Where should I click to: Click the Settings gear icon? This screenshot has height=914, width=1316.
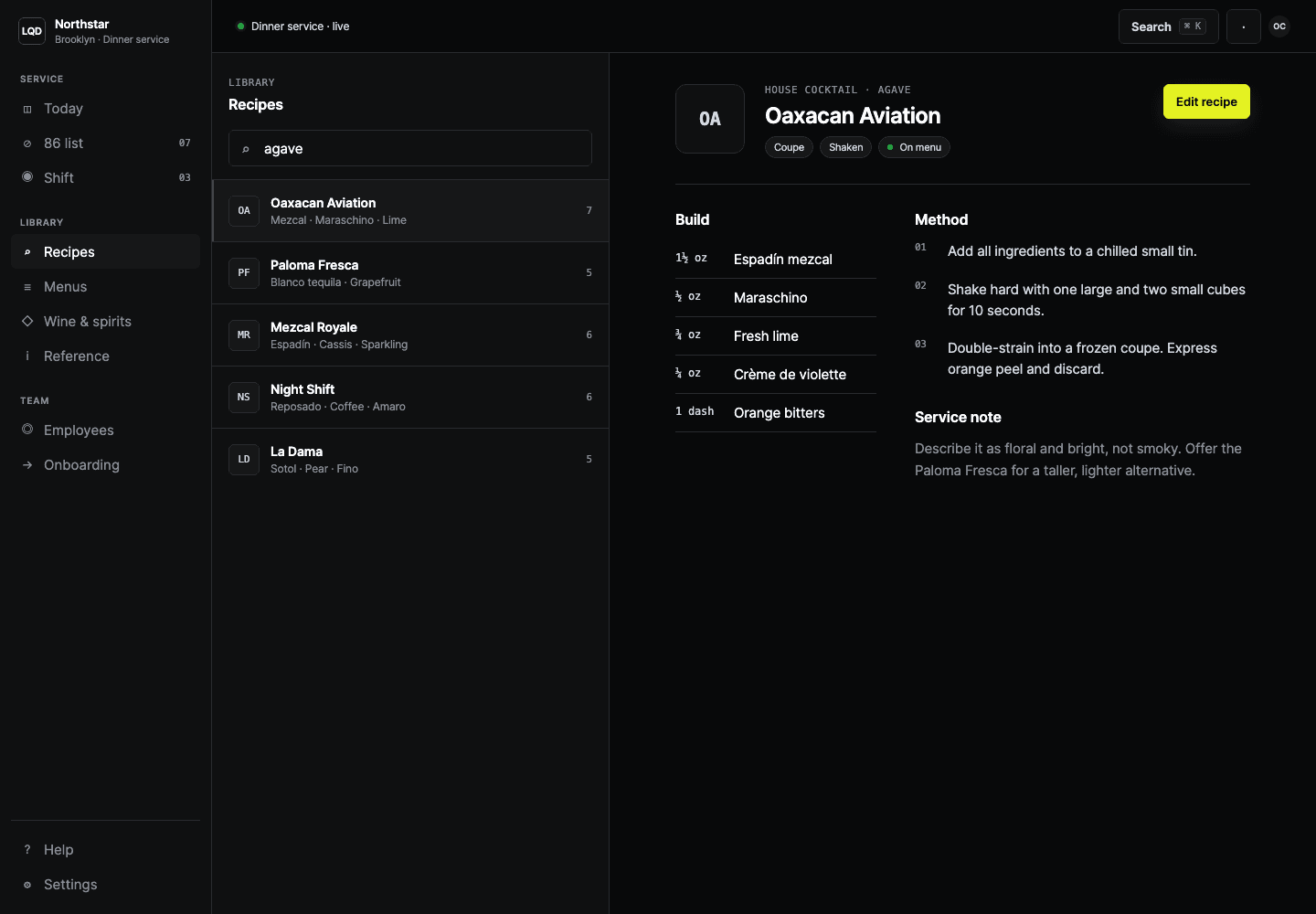coord(27,885)
